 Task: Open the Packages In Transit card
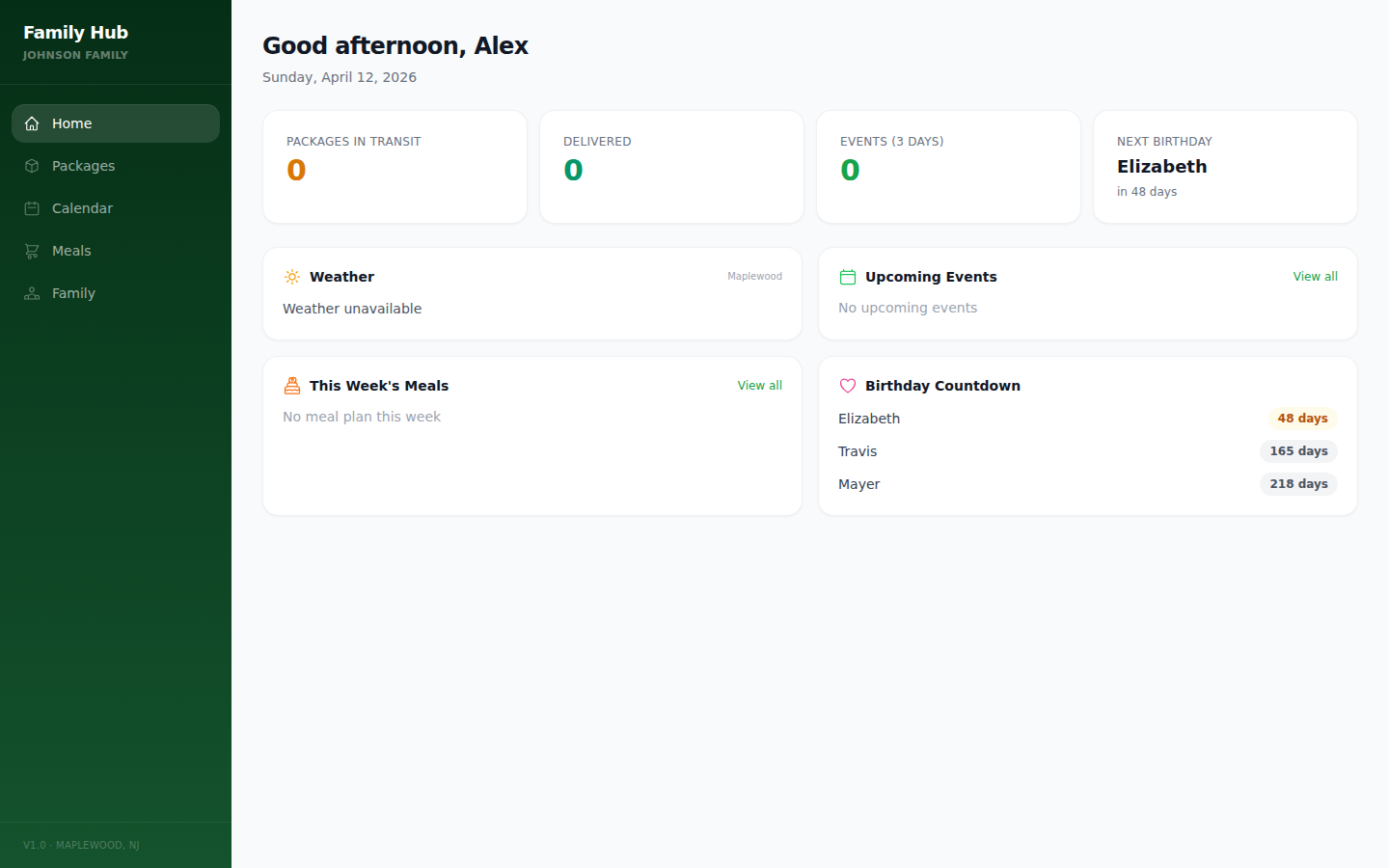click(395, 167)
